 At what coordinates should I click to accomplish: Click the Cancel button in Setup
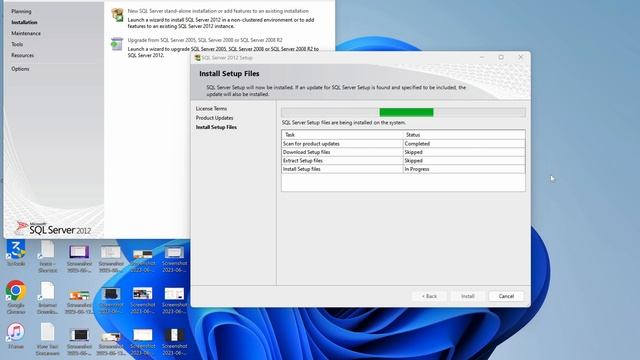(x=506, y=296)
